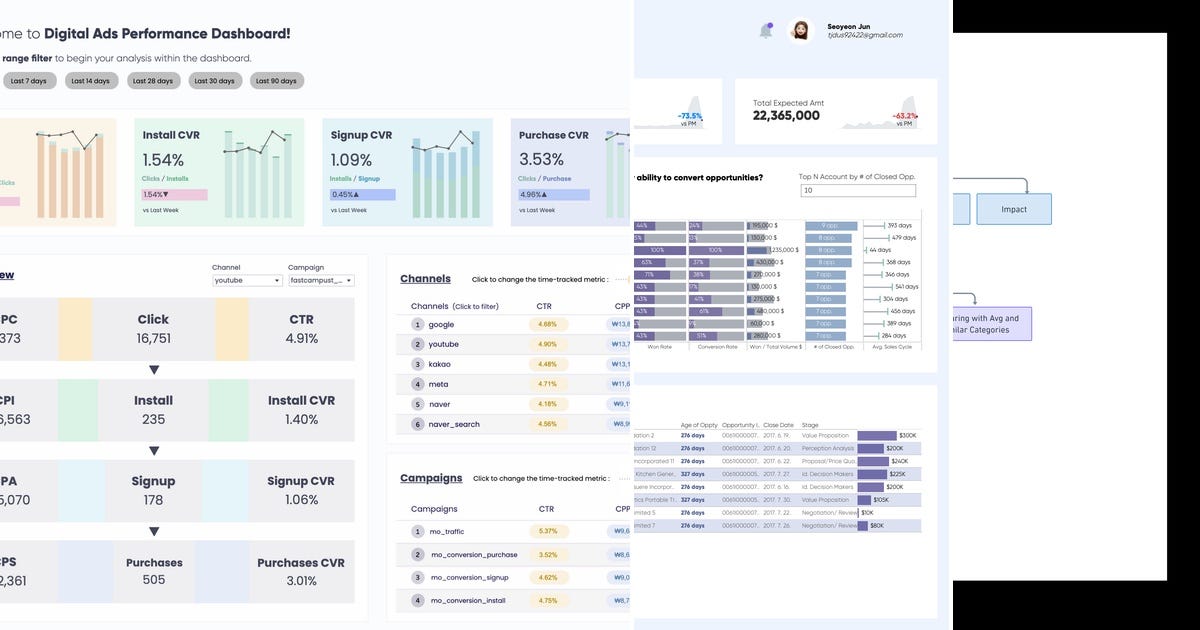1200x630 pixels.
Task: Click the CTR column header in Channels table
Action: tap(546, 306)
